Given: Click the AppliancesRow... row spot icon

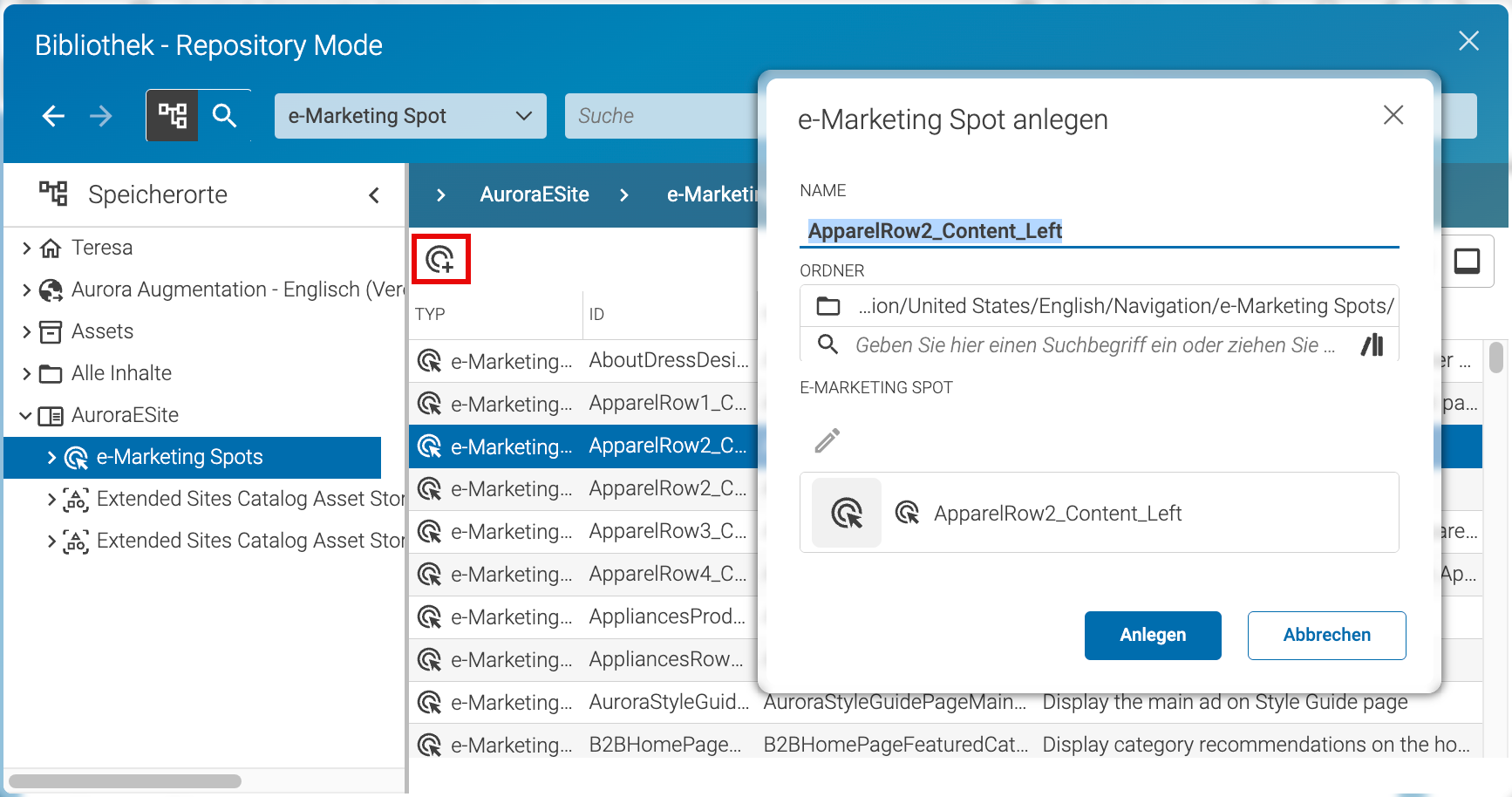Looking at the screenshot, I should [x=429, y=660].
